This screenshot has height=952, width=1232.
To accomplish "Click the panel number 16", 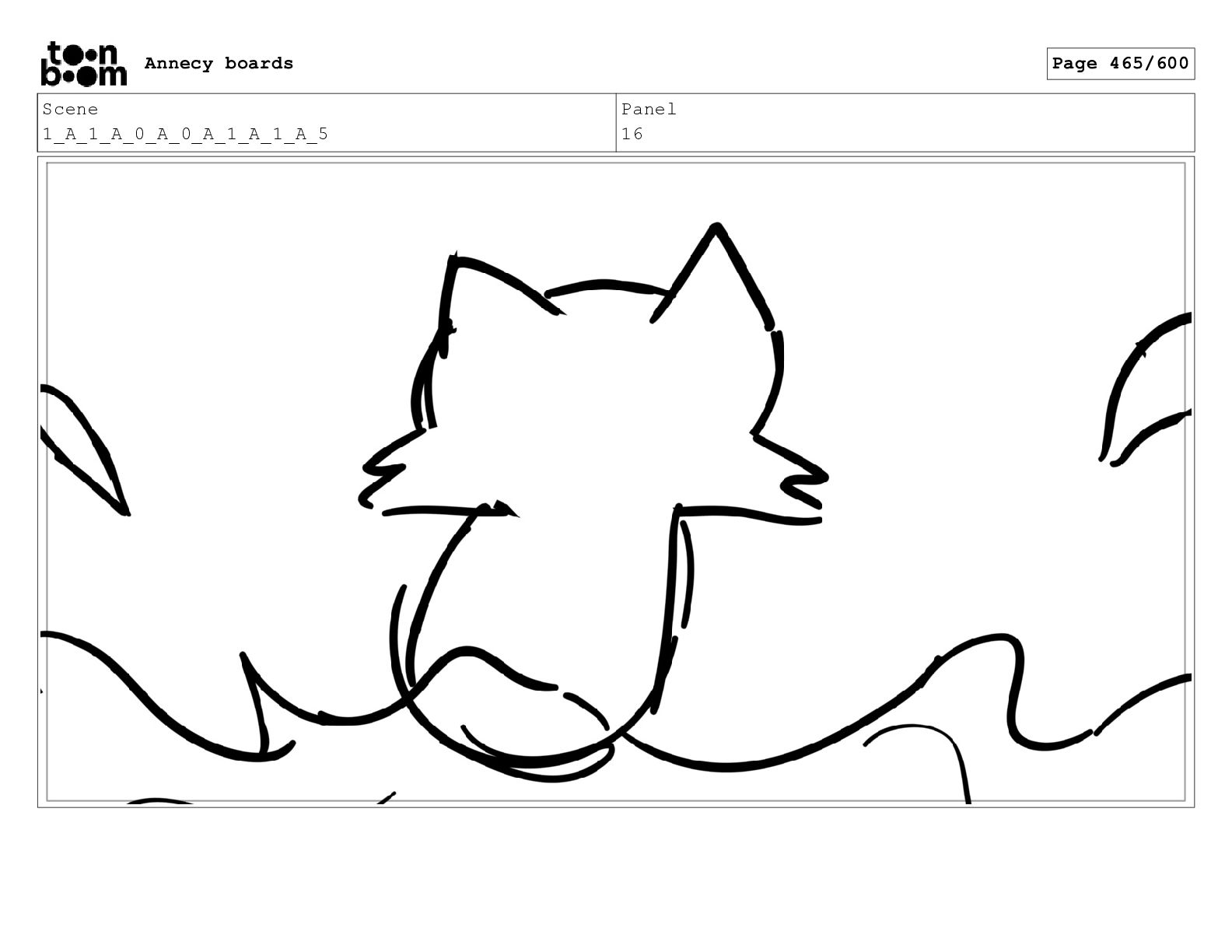I will pos(632,135).
